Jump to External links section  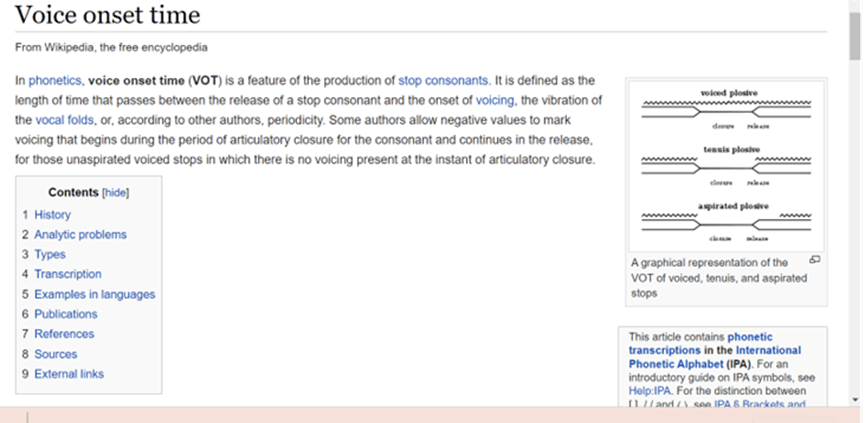[69, 374]
